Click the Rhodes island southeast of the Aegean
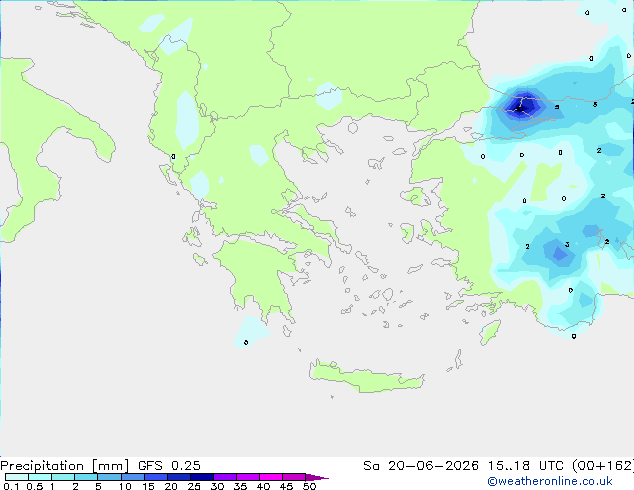Image resolution: width=634 pixels, height=490 pixels. [x=490, y=332]
